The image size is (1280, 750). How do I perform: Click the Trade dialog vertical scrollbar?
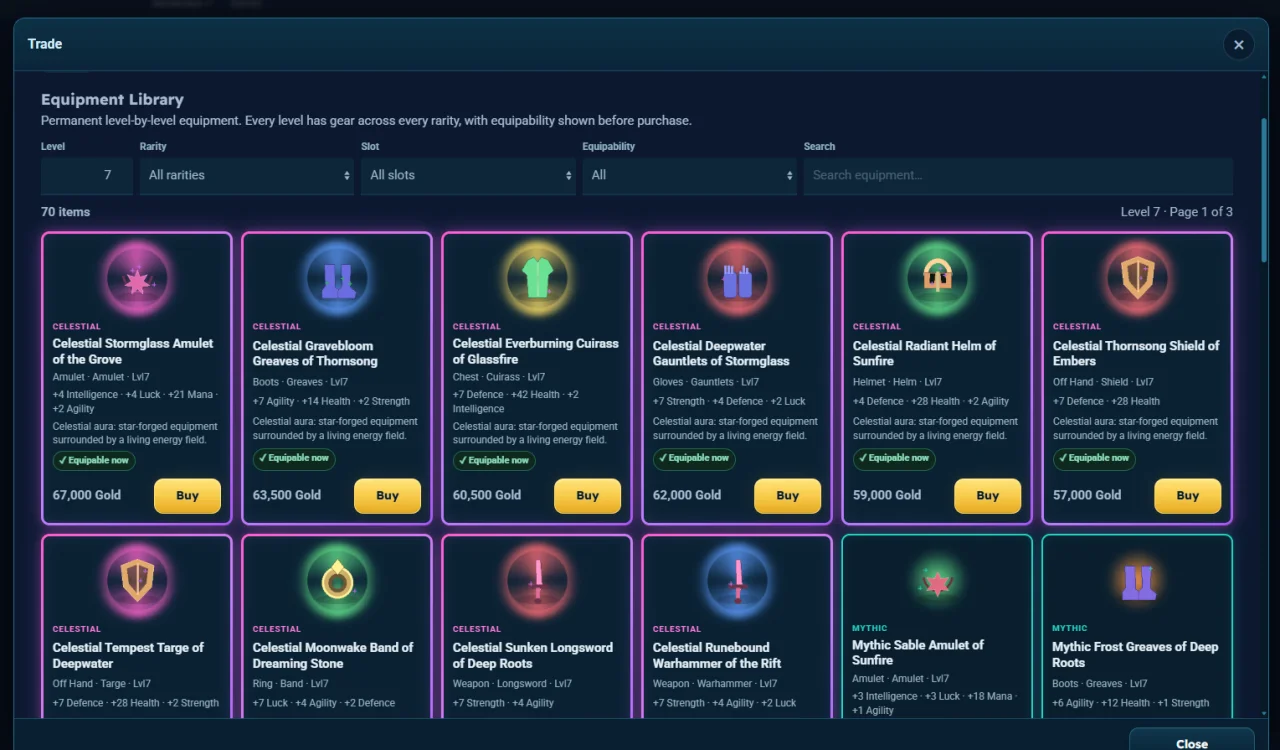click(x=1263, y=190)
